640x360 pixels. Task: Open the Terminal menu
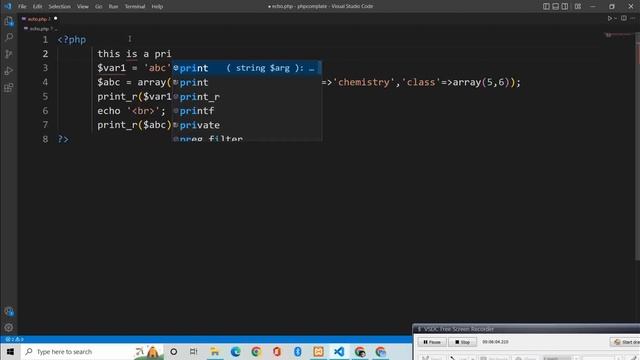tap(135, 7)
